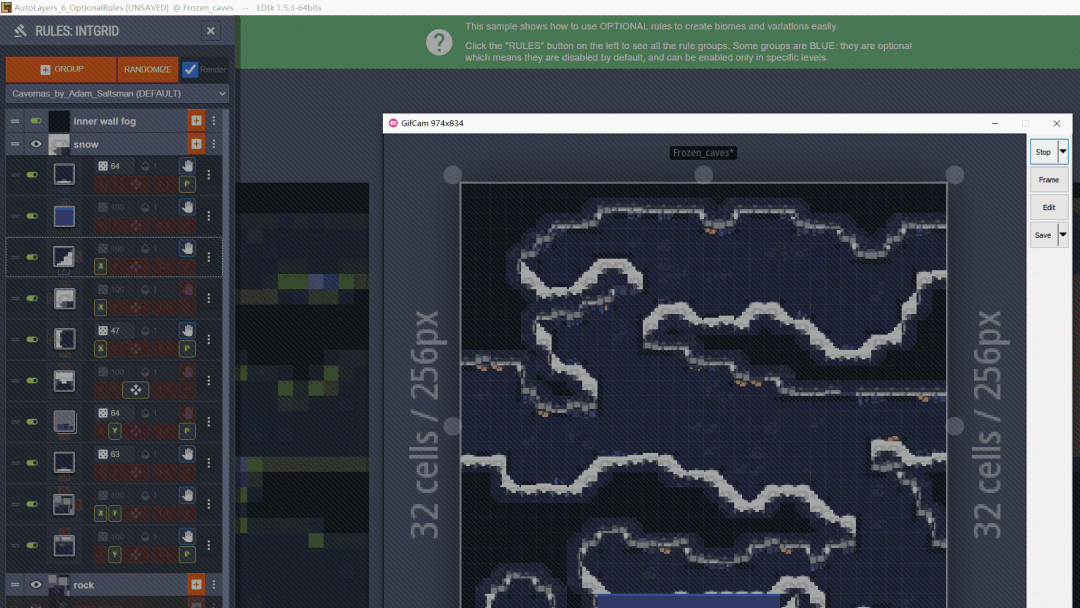
Task: Click the rock group name
Action: 83,585
